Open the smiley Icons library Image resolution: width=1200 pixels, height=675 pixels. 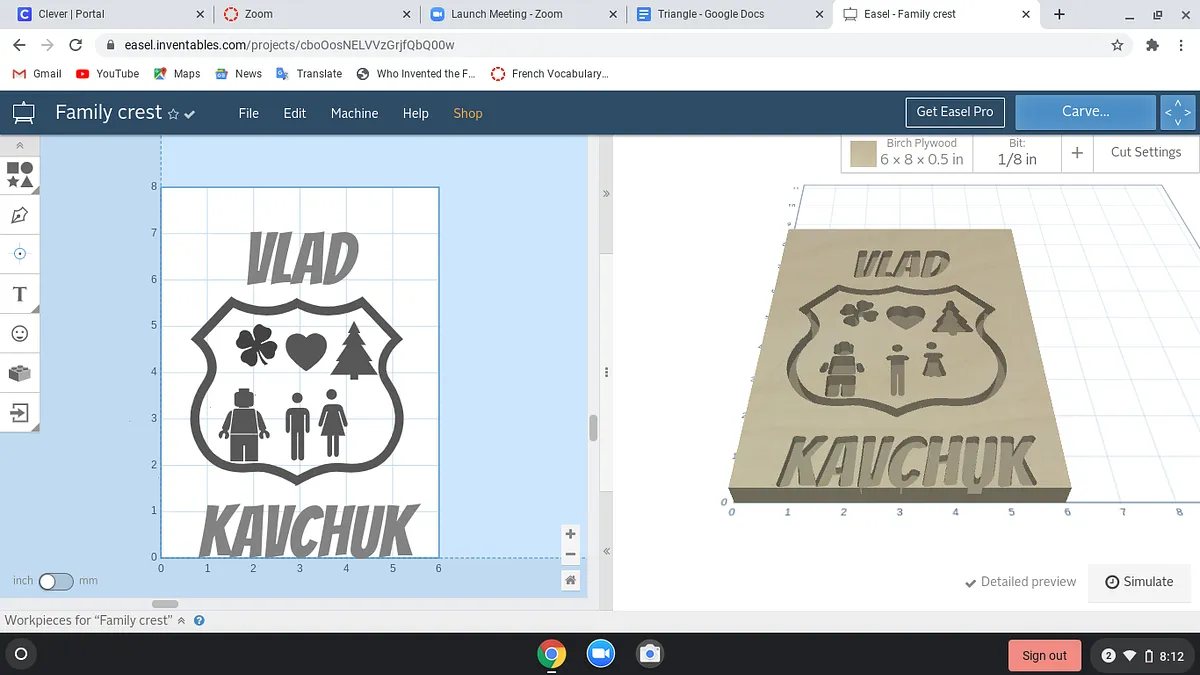pos(20,333)
